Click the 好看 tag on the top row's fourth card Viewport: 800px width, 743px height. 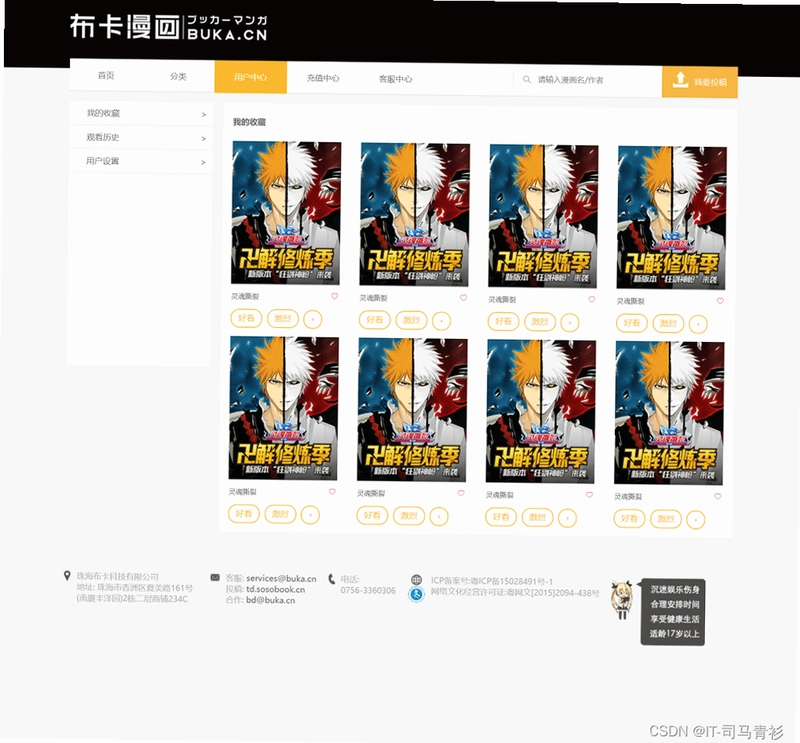632,323
